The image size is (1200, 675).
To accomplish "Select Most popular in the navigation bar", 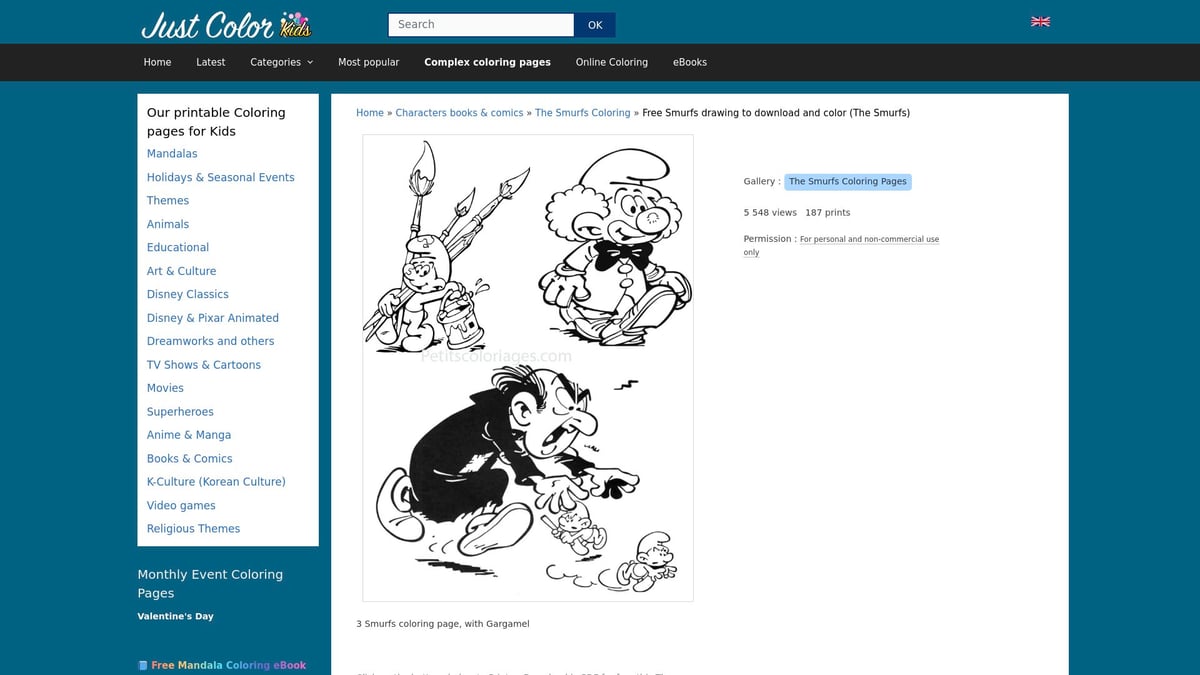I will click(368, 61).
